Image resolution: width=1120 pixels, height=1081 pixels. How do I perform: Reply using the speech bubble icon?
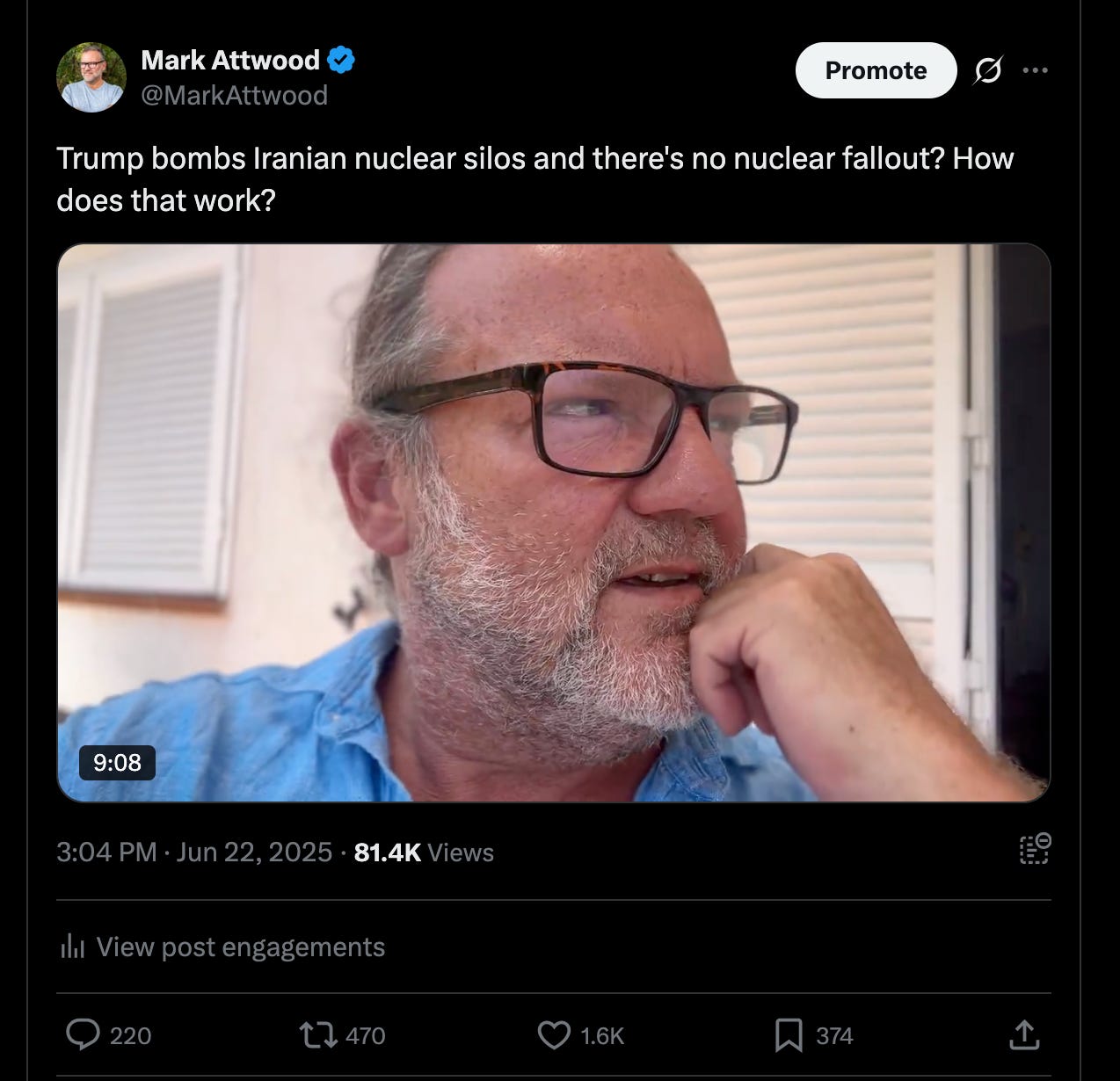click(x=83, y=1034)
